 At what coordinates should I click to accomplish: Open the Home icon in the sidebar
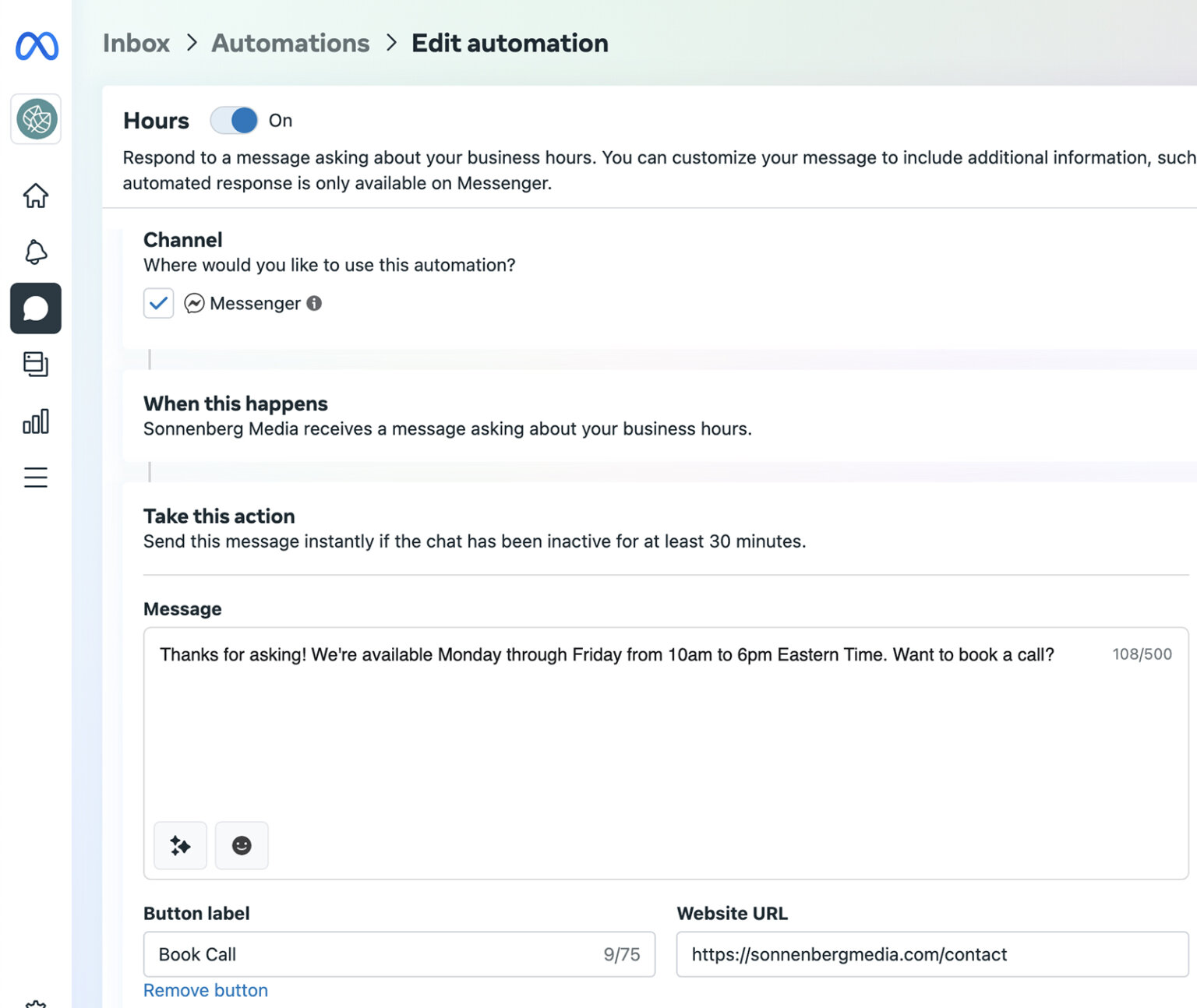pyautogui.click(x=36, y=196)
